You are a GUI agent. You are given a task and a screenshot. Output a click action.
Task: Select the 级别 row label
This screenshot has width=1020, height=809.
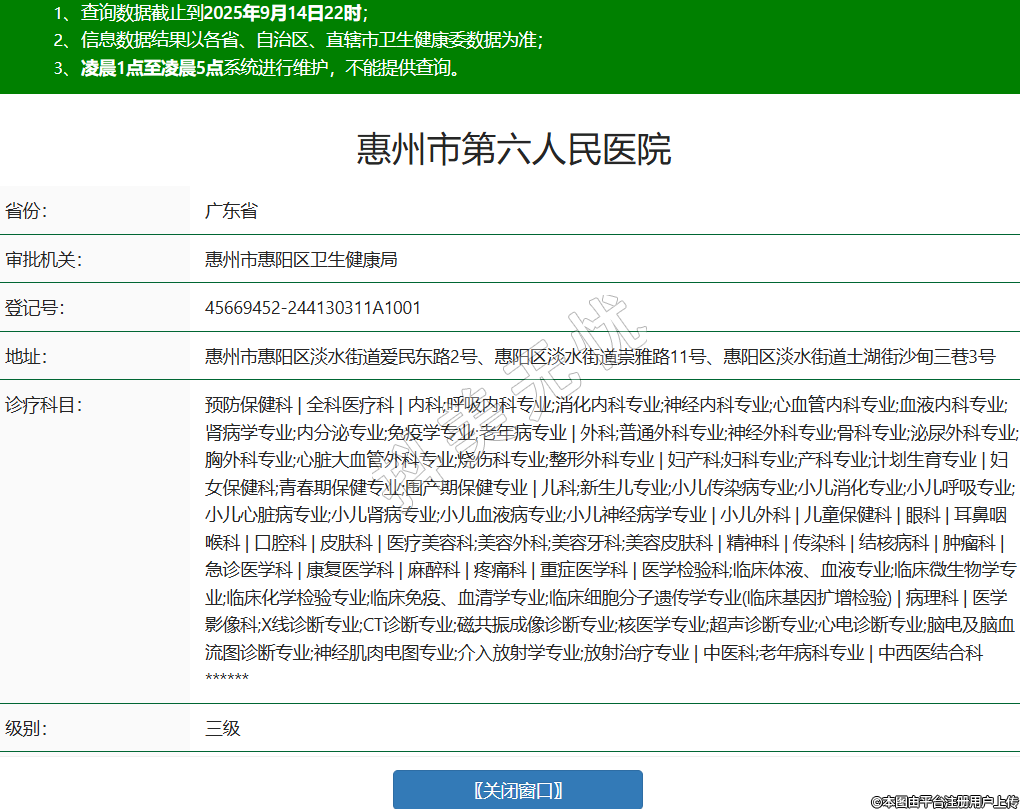(27, 728)
